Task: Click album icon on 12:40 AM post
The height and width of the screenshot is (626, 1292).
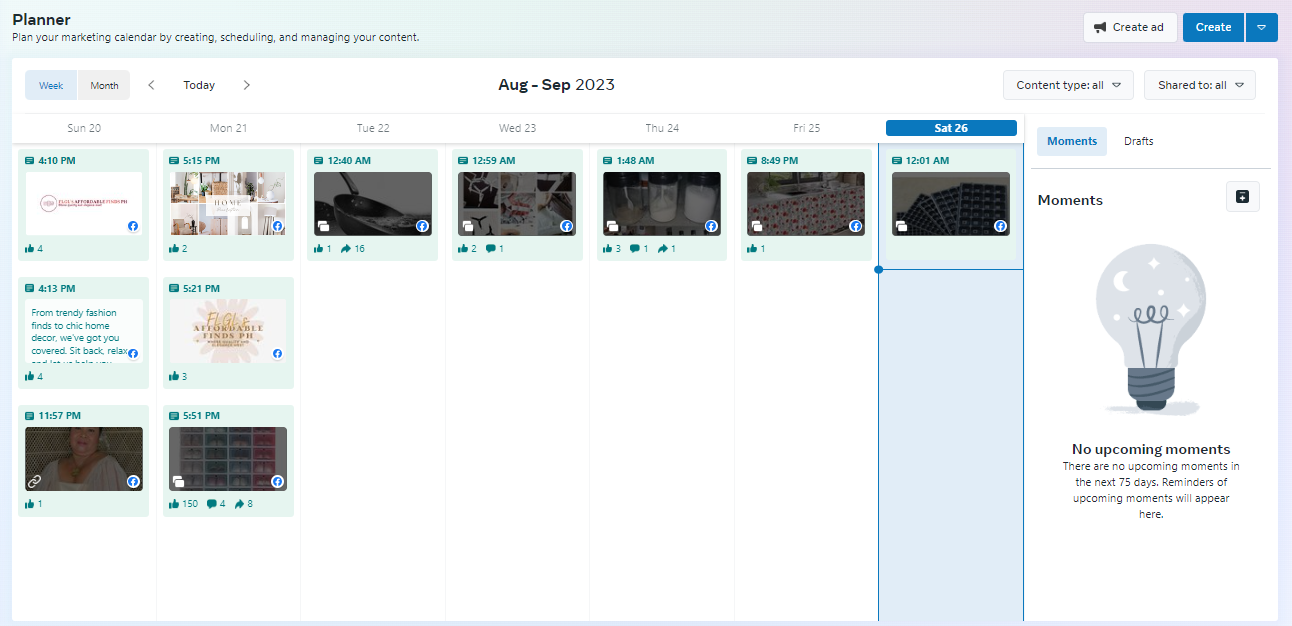Action: click(x=324, y=227)
